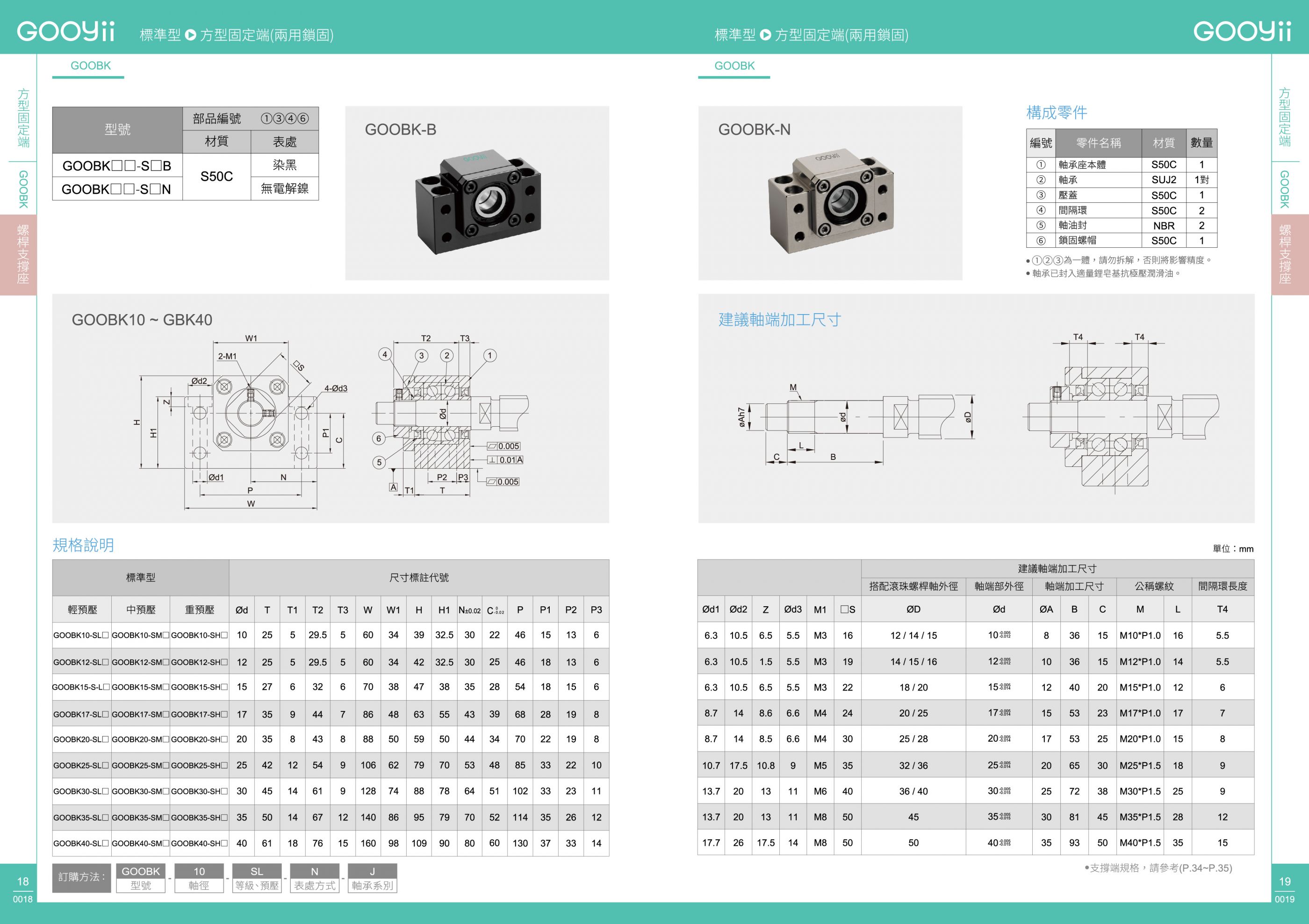Click the 12 / 14 / 15 screw diameter cell
1309x924 pixels.
[913, 635]
